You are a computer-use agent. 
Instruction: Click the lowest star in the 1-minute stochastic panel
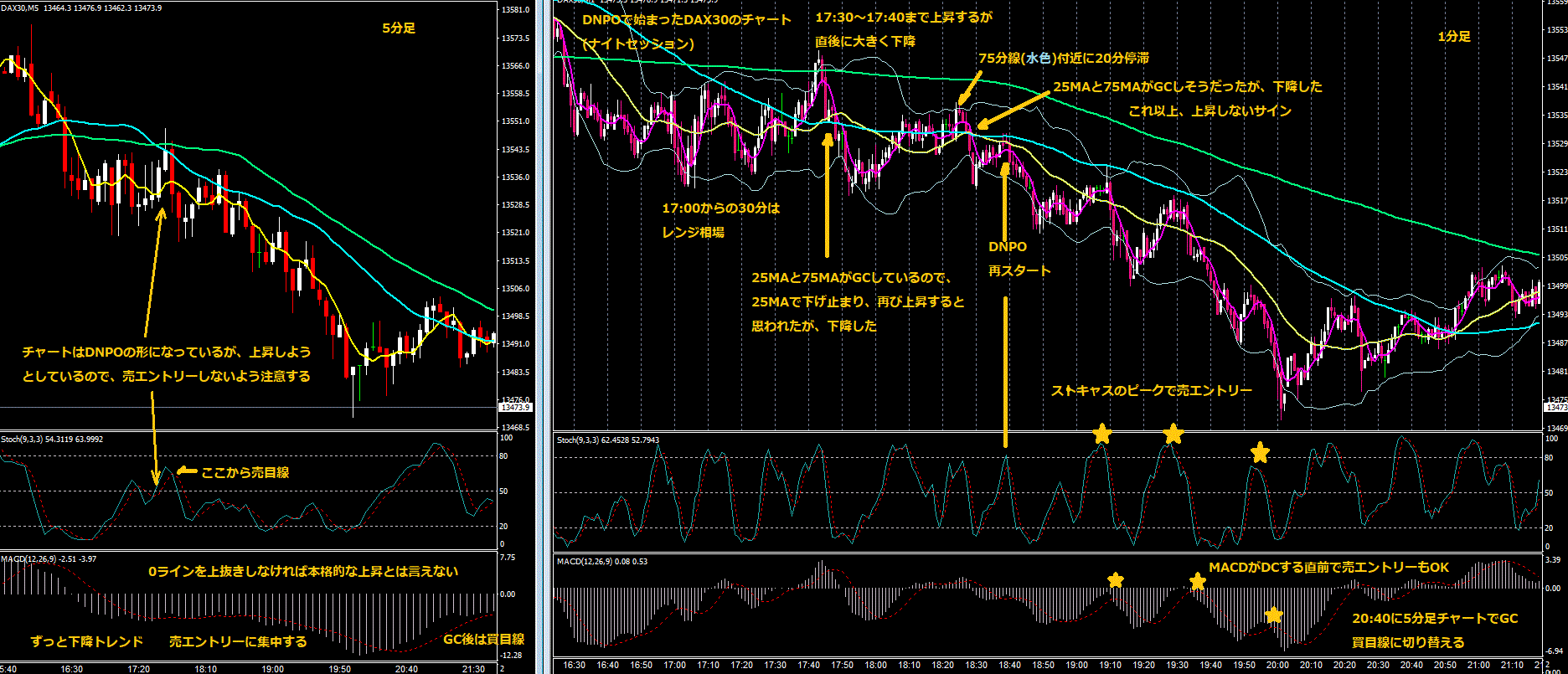pos(1260,453)
